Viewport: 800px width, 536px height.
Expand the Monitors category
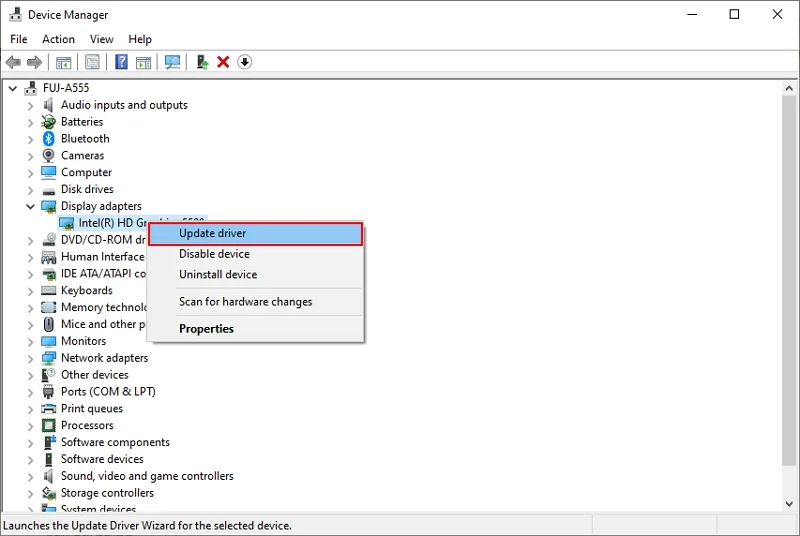click(x=31, y=342)
